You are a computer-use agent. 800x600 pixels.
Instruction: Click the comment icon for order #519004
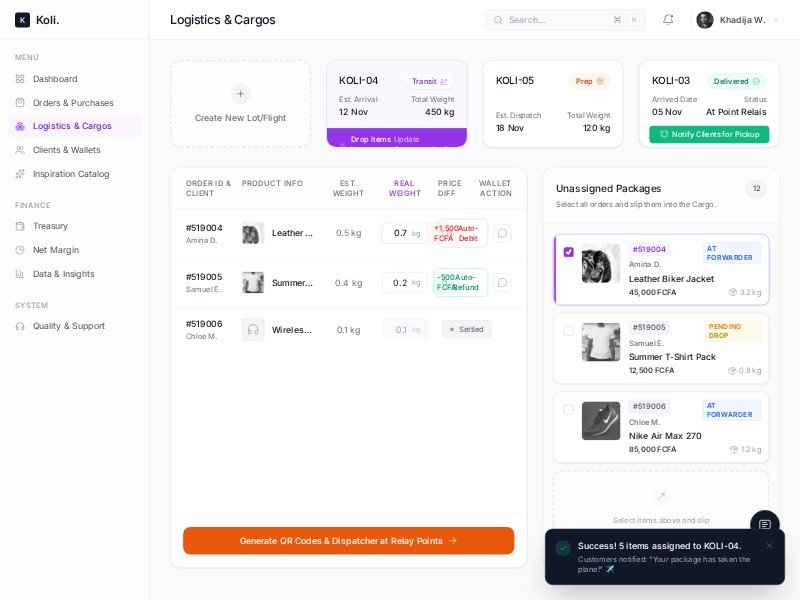(x=502, y=233)
